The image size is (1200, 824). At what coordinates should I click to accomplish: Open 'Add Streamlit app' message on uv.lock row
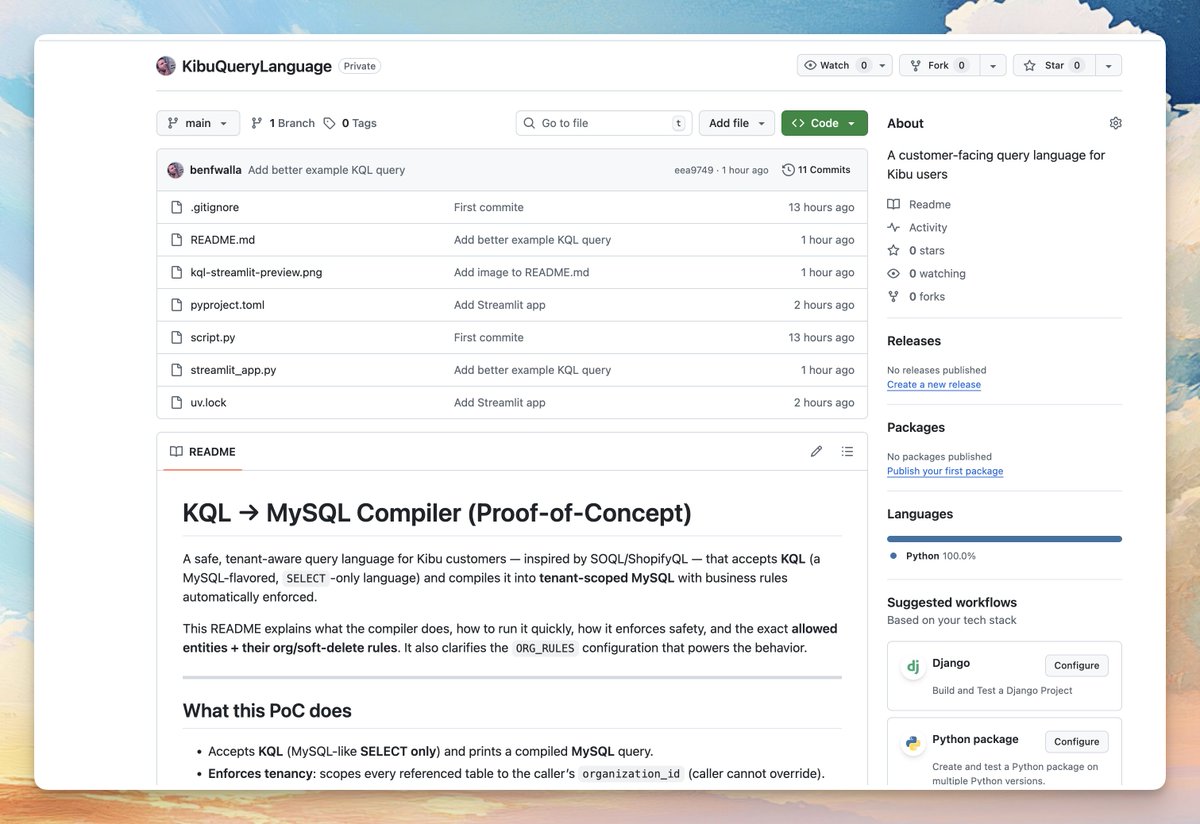point(500,402)
